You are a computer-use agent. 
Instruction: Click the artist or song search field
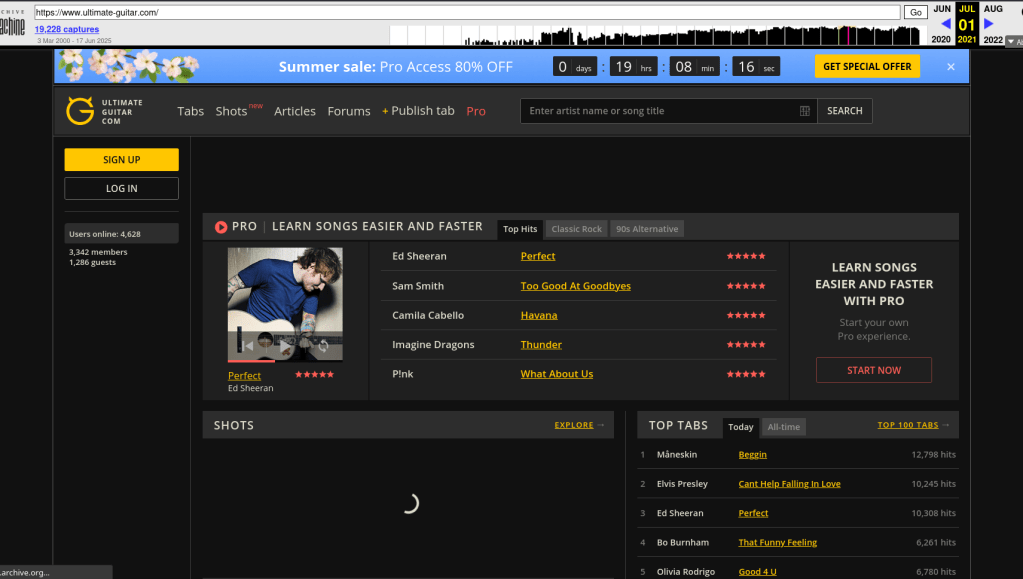point(660,111)
